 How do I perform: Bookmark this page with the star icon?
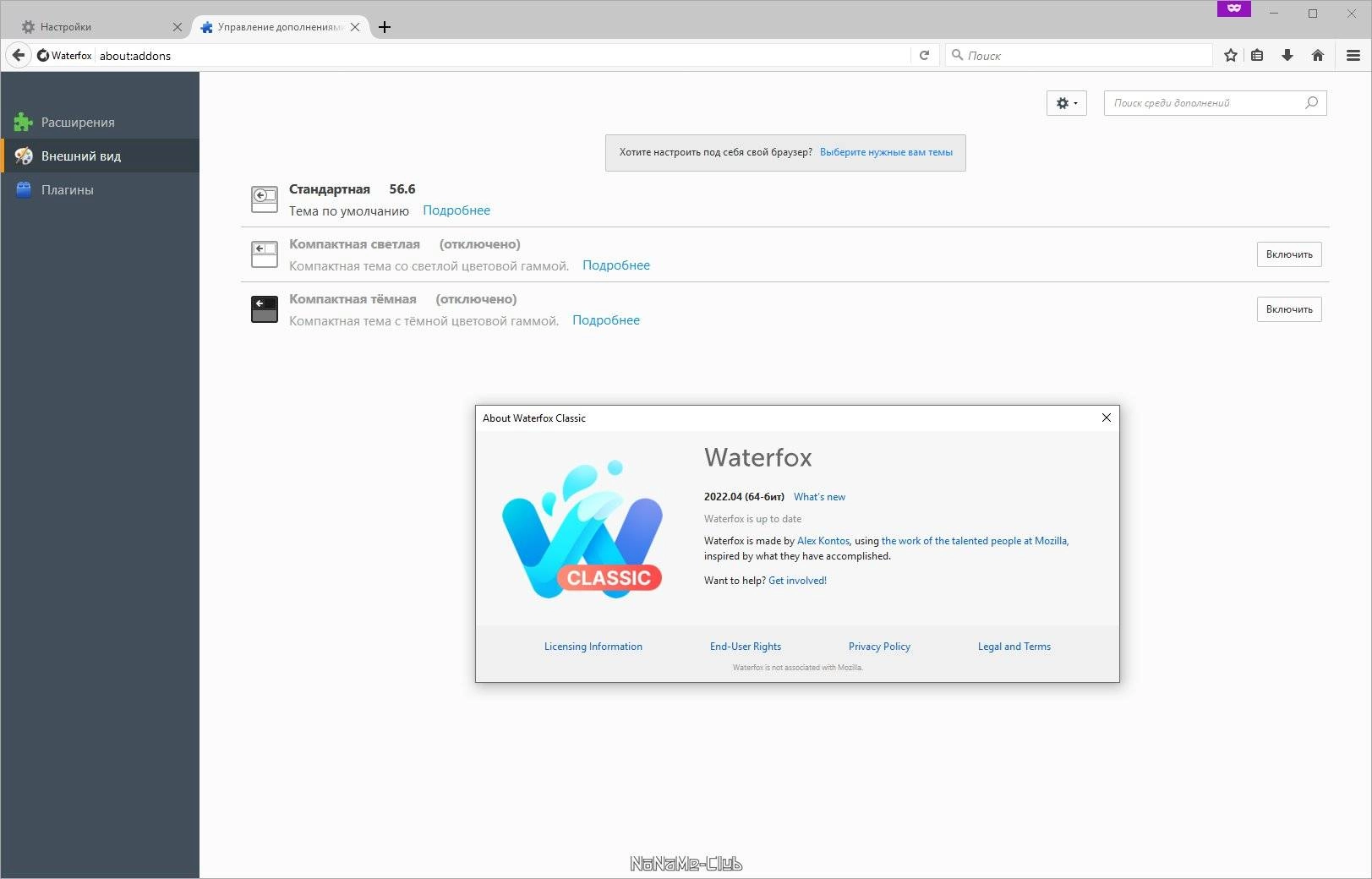tap(1231, 55)
